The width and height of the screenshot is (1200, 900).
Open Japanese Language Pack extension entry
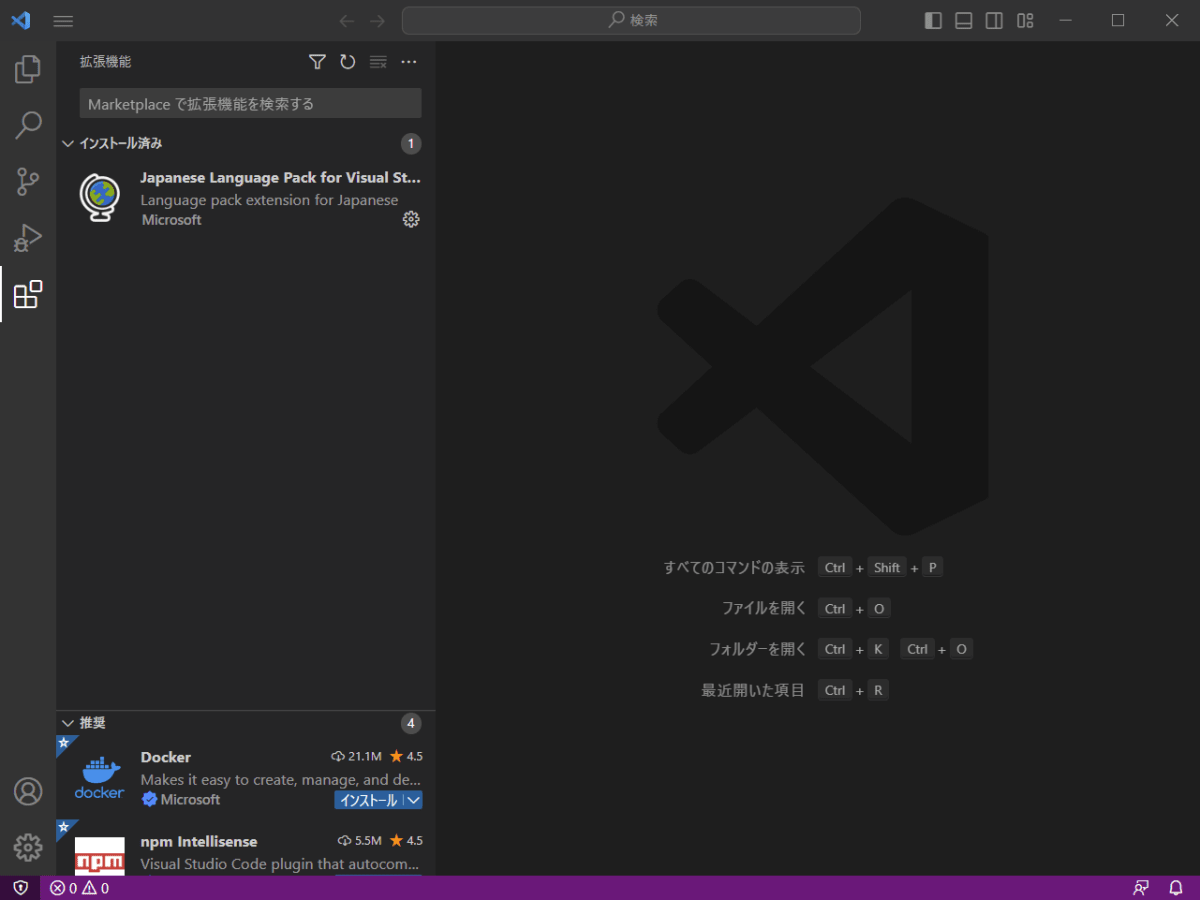click(x=246, y=199)
